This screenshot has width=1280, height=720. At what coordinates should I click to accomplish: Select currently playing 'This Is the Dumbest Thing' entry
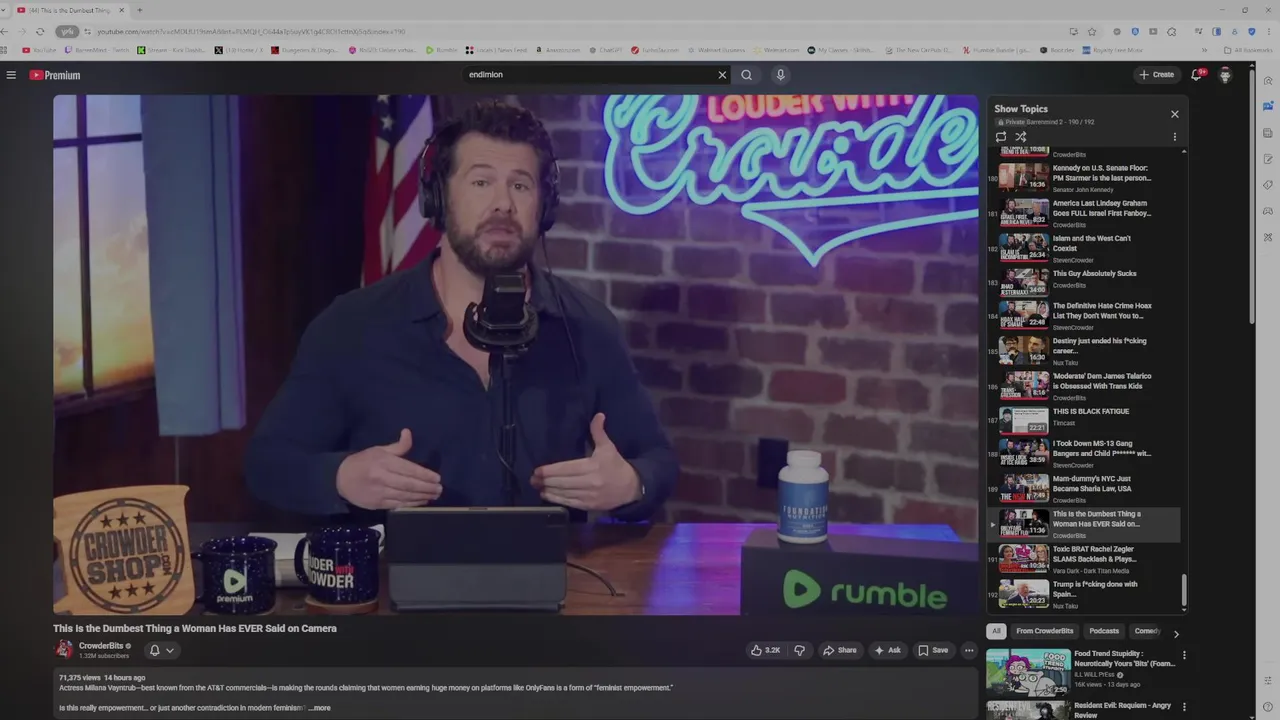pyautogui.click(x=1084, y=524)
